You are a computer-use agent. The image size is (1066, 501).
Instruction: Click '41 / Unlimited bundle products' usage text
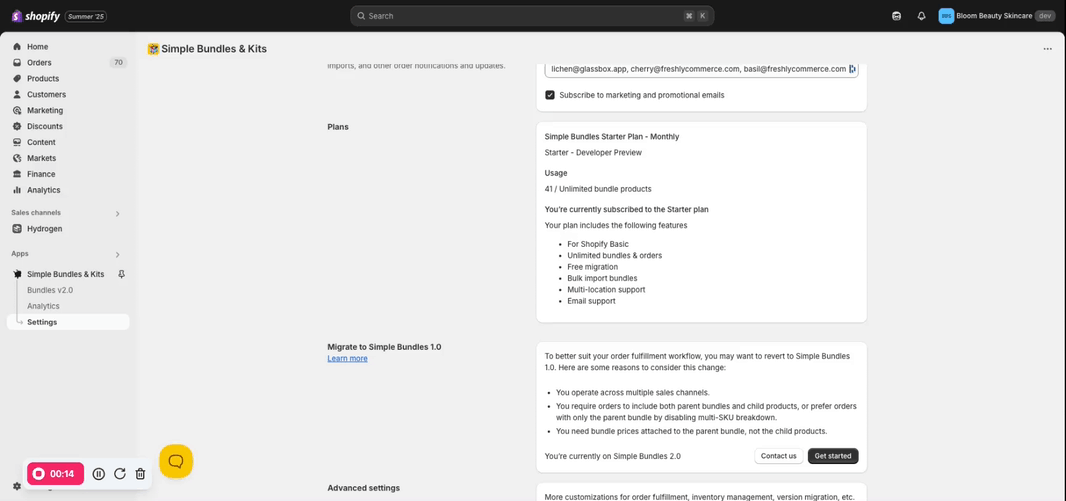pos(598,189)
